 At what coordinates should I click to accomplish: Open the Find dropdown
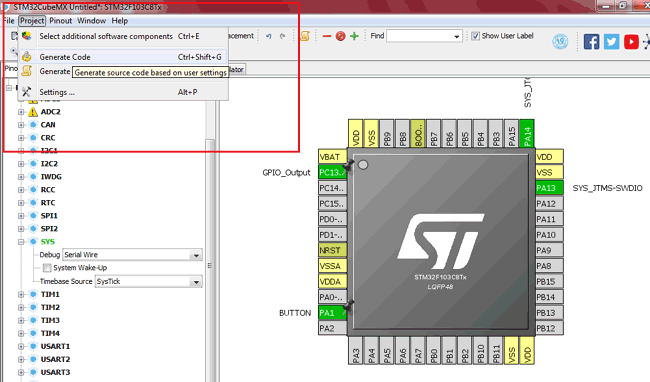(x=456, y=36)
